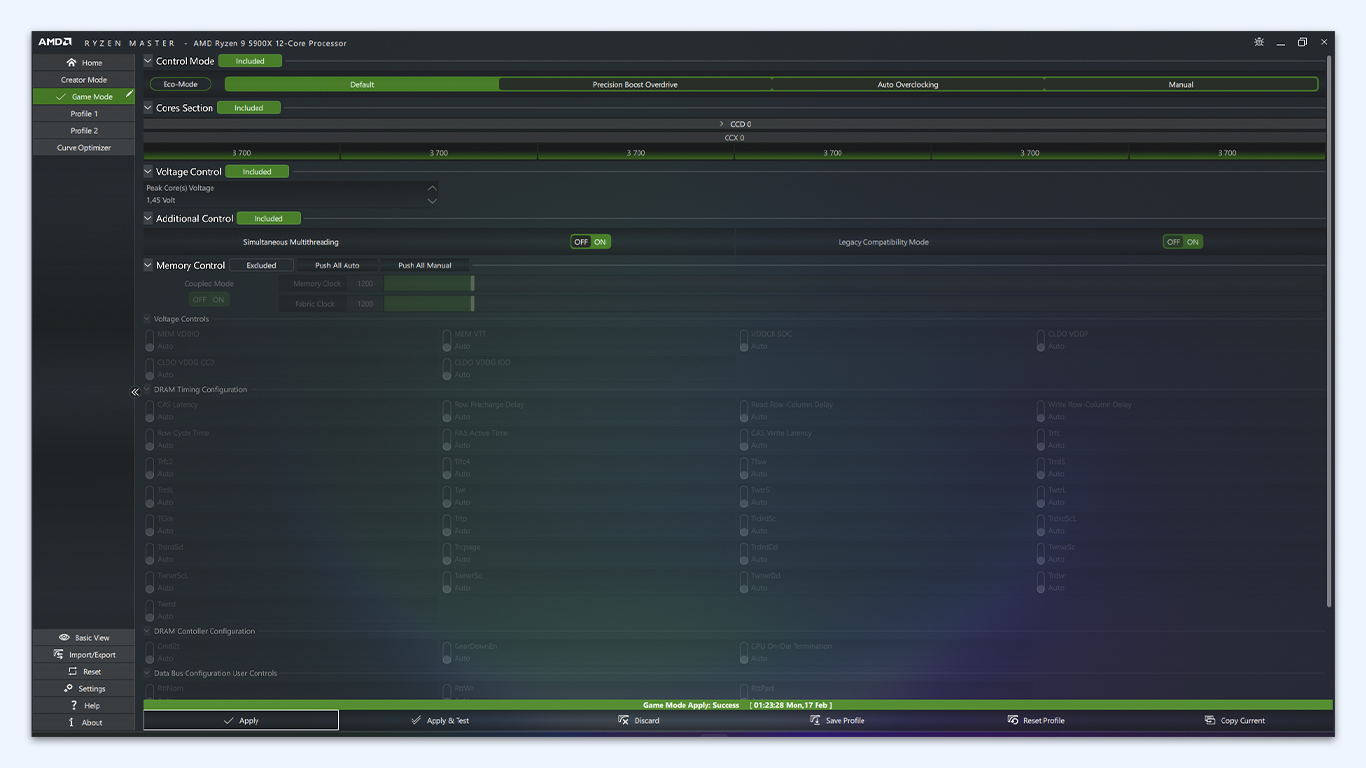Click the Reset icon in the sidebar
Viewport: 1366px width, 768px height.
pos(72,671)
